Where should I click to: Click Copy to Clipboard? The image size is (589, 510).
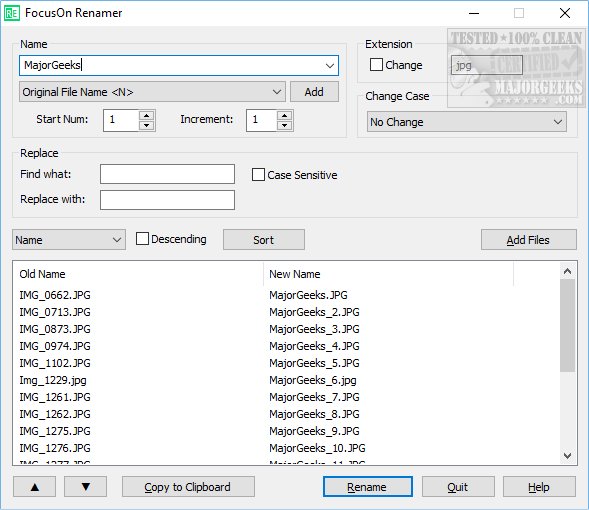(x=188, y=487)
